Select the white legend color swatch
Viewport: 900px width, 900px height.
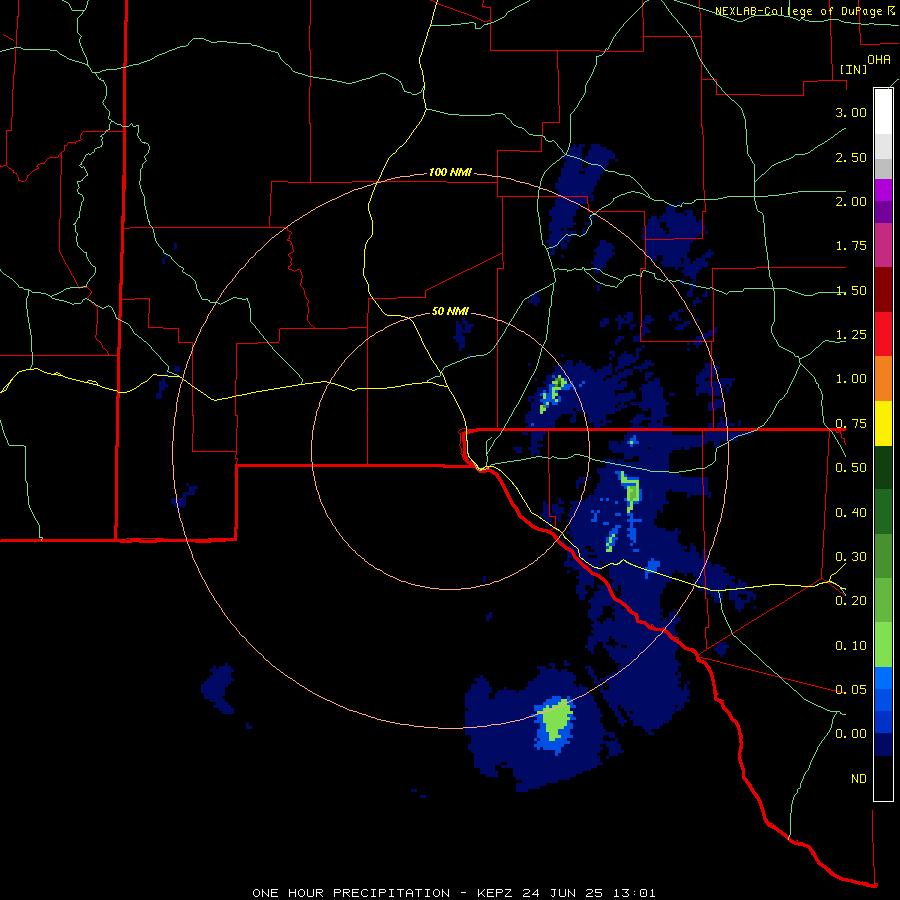(883, 112)
